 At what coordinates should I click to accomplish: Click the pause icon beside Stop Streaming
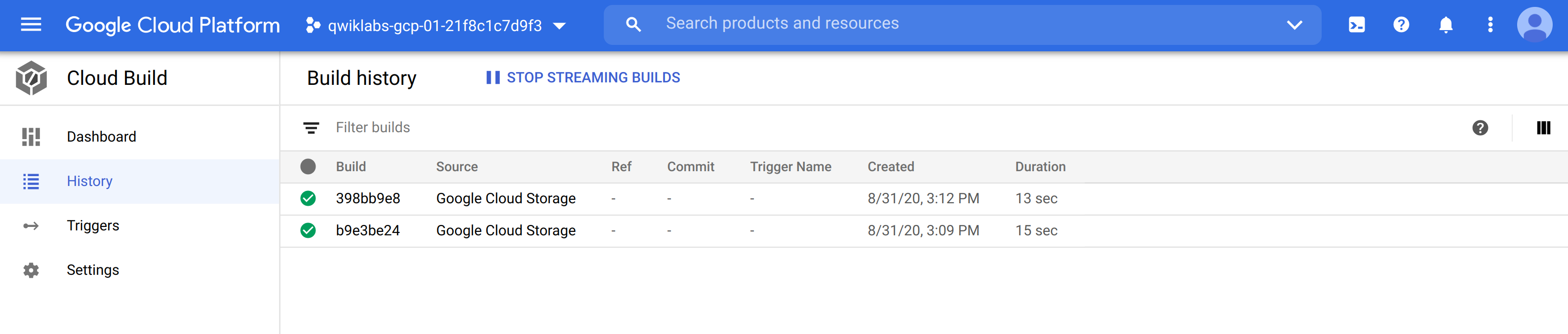(x=493, y=77)
